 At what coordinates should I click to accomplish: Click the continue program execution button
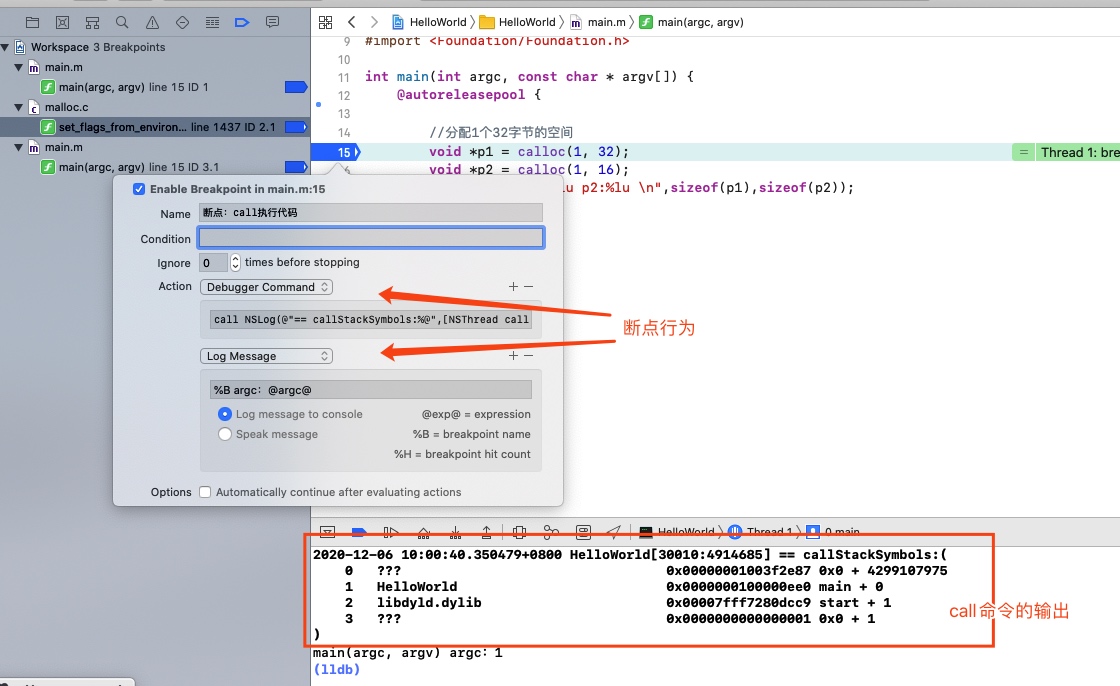point(391,532)
